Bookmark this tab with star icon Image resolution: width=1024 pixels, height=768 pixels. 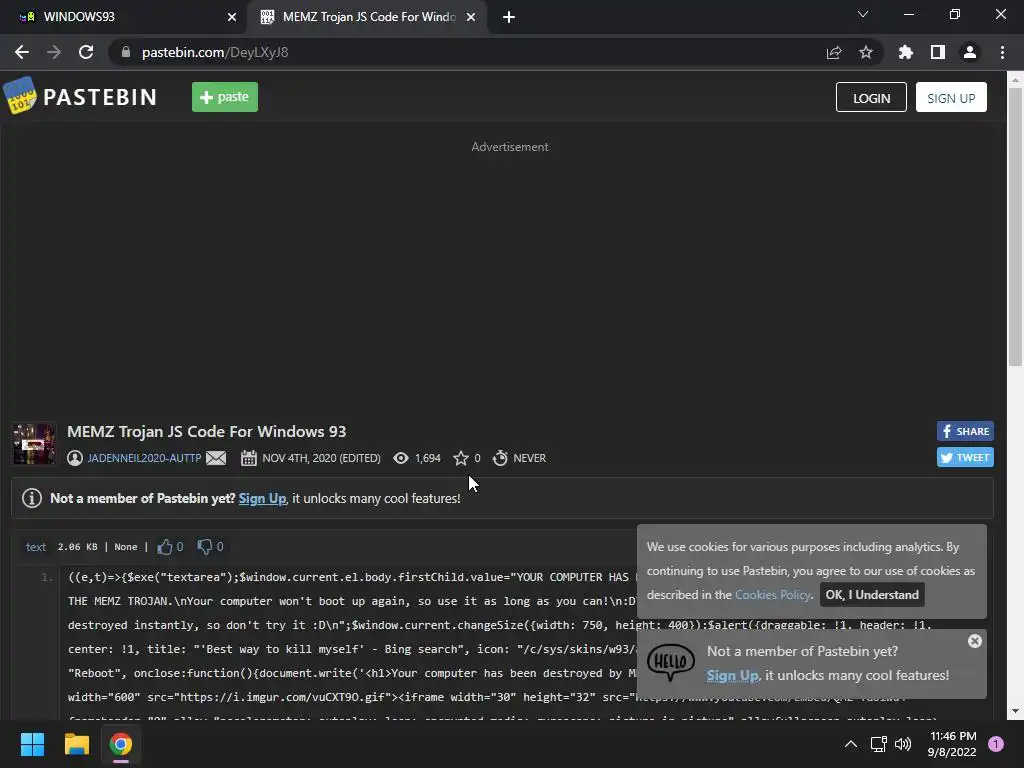[866, 52]
